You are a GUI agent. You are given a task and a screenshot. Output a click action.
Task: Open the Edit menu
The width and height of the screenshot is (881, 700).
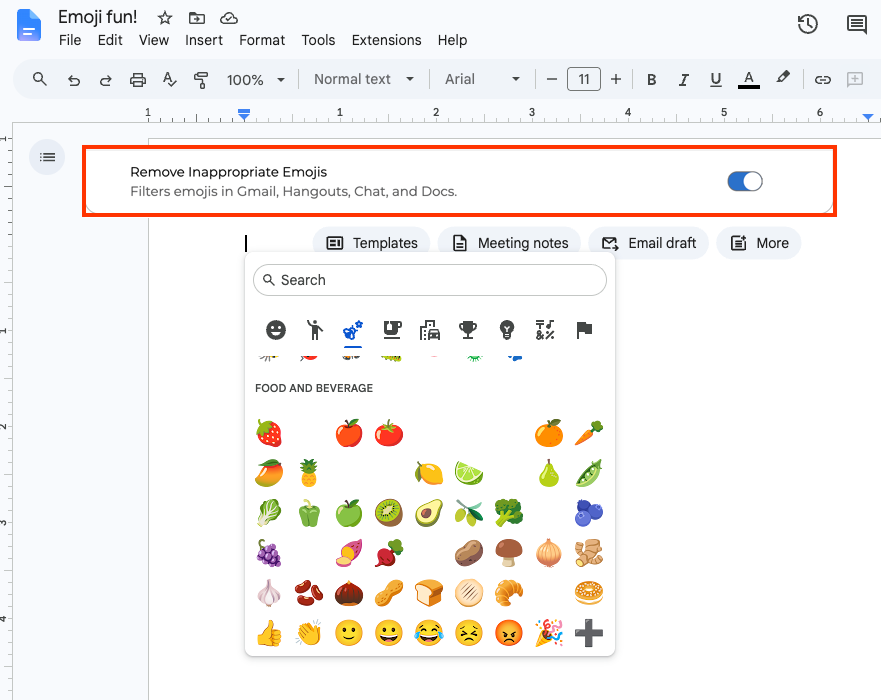point(110,40)
